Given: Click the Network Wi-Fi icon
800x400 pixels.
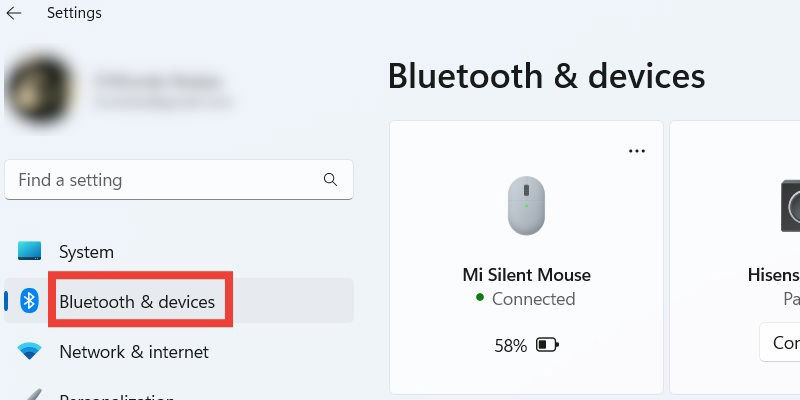Looking at the screenshot, I should [x=29, y=351].
